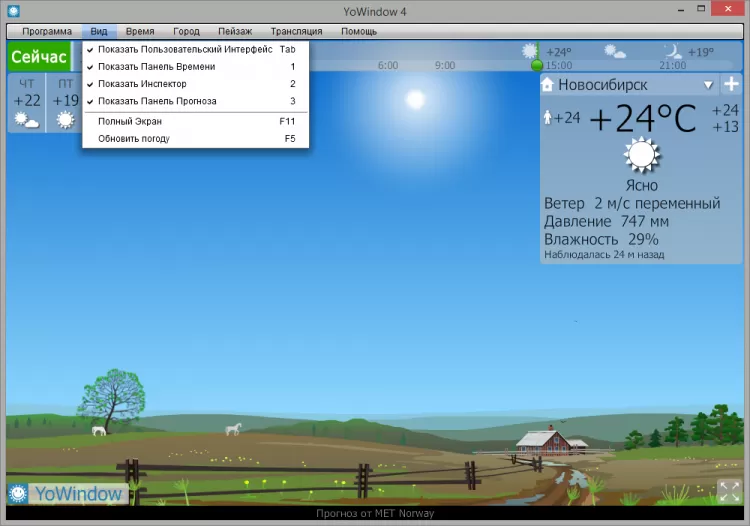
Task: Choose Обновить погоду from the menu
Action: click(x=196, y=139)
